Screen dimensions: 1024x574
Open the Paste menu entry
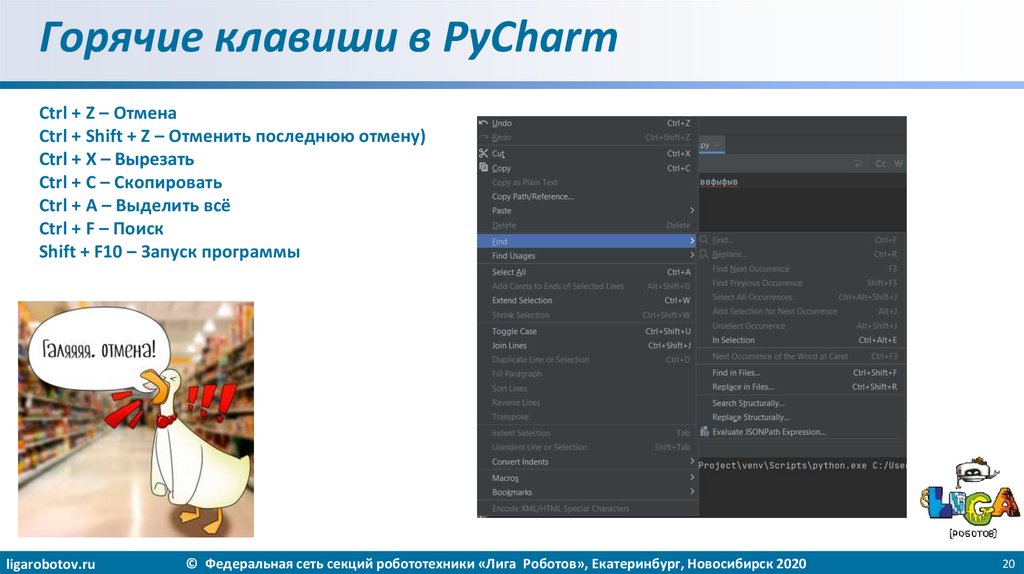tap(587, 210)
